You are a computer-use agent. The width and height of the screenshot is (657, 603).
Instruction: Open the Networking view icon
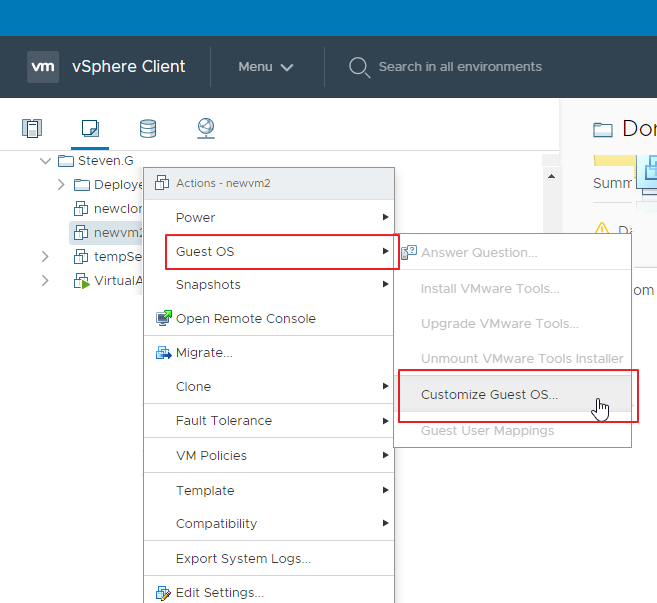point(206,128)
